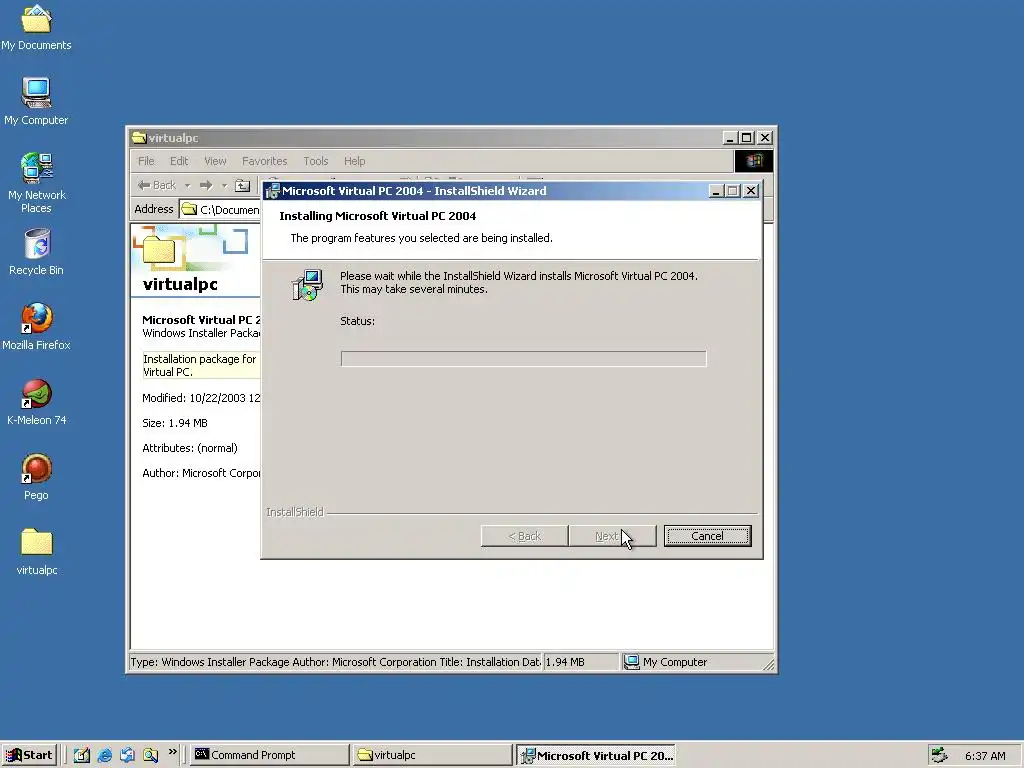Screen dimensions: 1024x768
Task: Open the Outlook Express quick launch icon
Action: tap(127, 755)
